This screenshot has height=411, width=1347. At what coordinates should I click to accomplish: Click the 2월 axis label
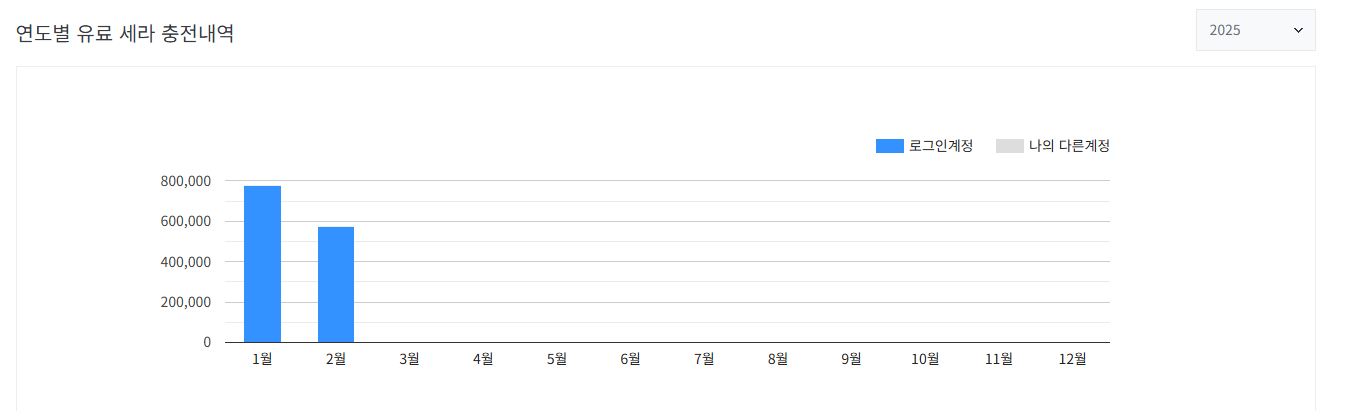336,359
